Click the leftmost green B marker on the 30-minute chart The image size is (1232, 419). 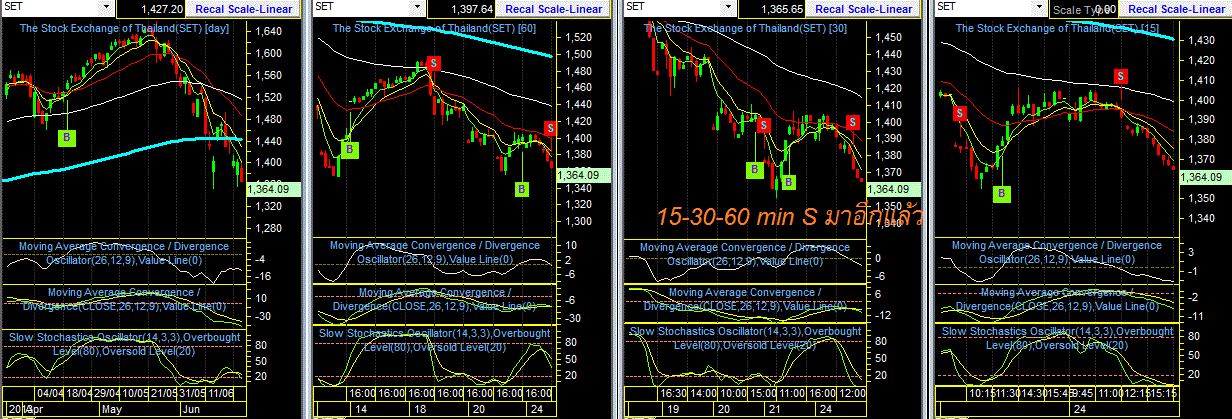[754, 170]
